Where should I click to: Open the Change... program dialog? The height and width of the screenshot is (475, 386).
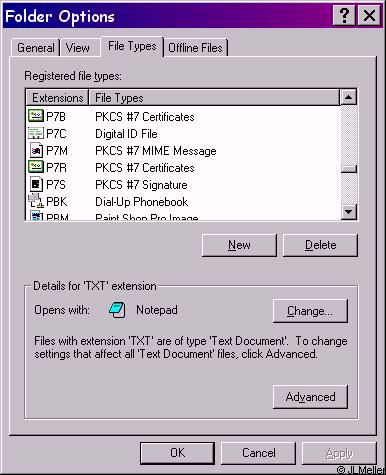click(310, 311)
